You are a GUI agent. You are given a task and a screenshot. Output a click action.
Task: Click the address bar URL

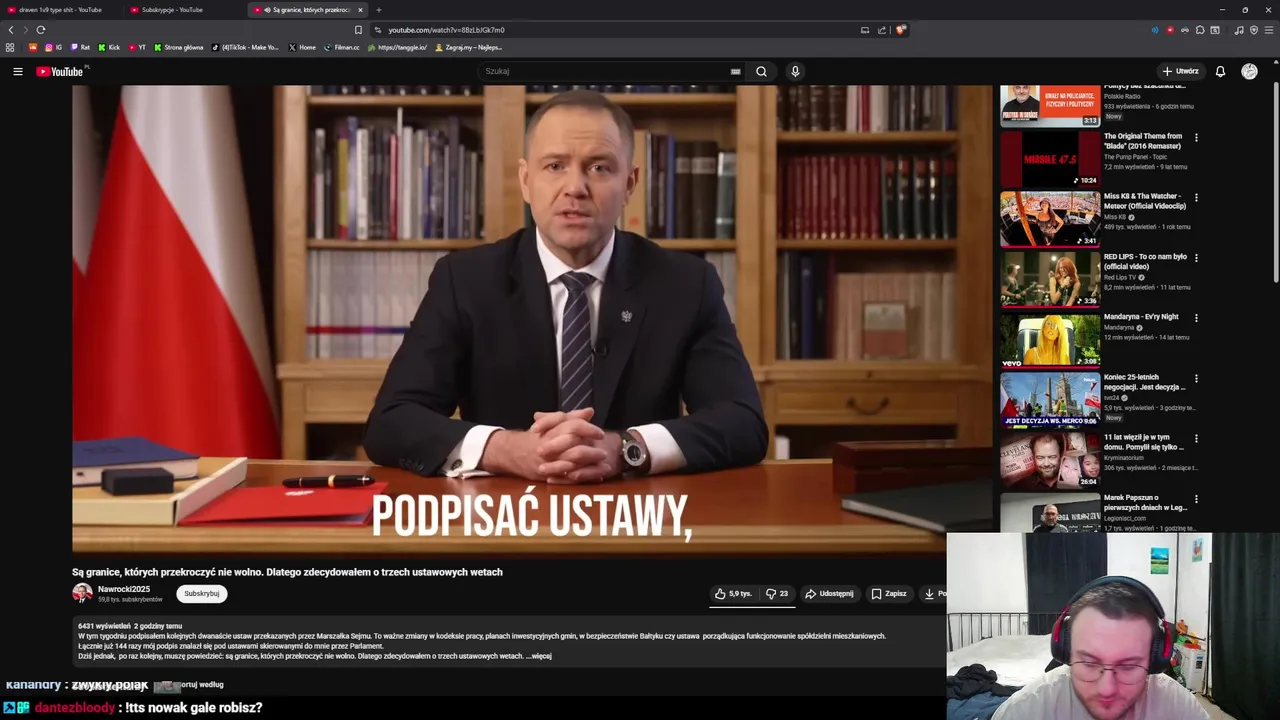click(446, 30)
